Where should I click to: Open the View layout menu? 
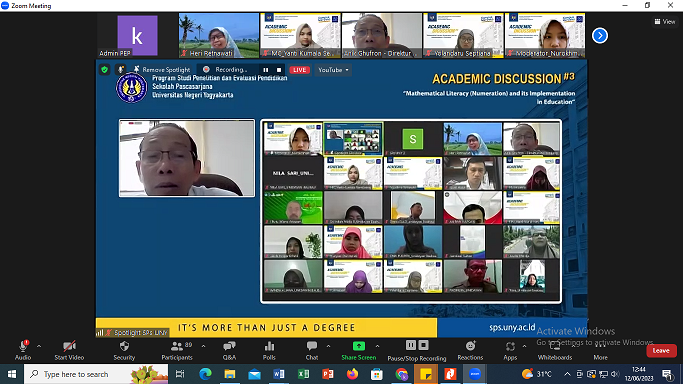click(665, 21)
